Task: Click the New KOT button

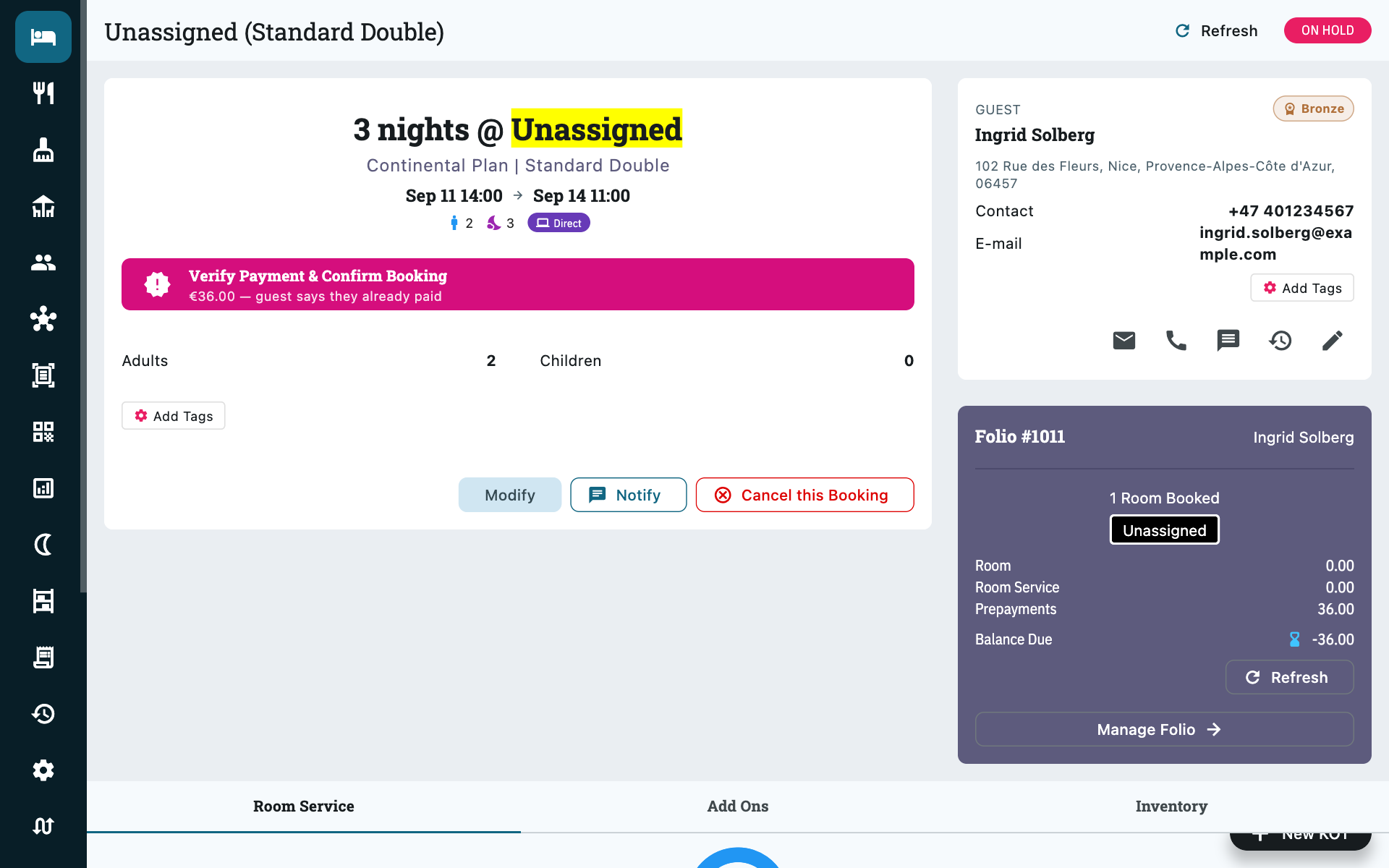Action: [x=1301, y=838]
